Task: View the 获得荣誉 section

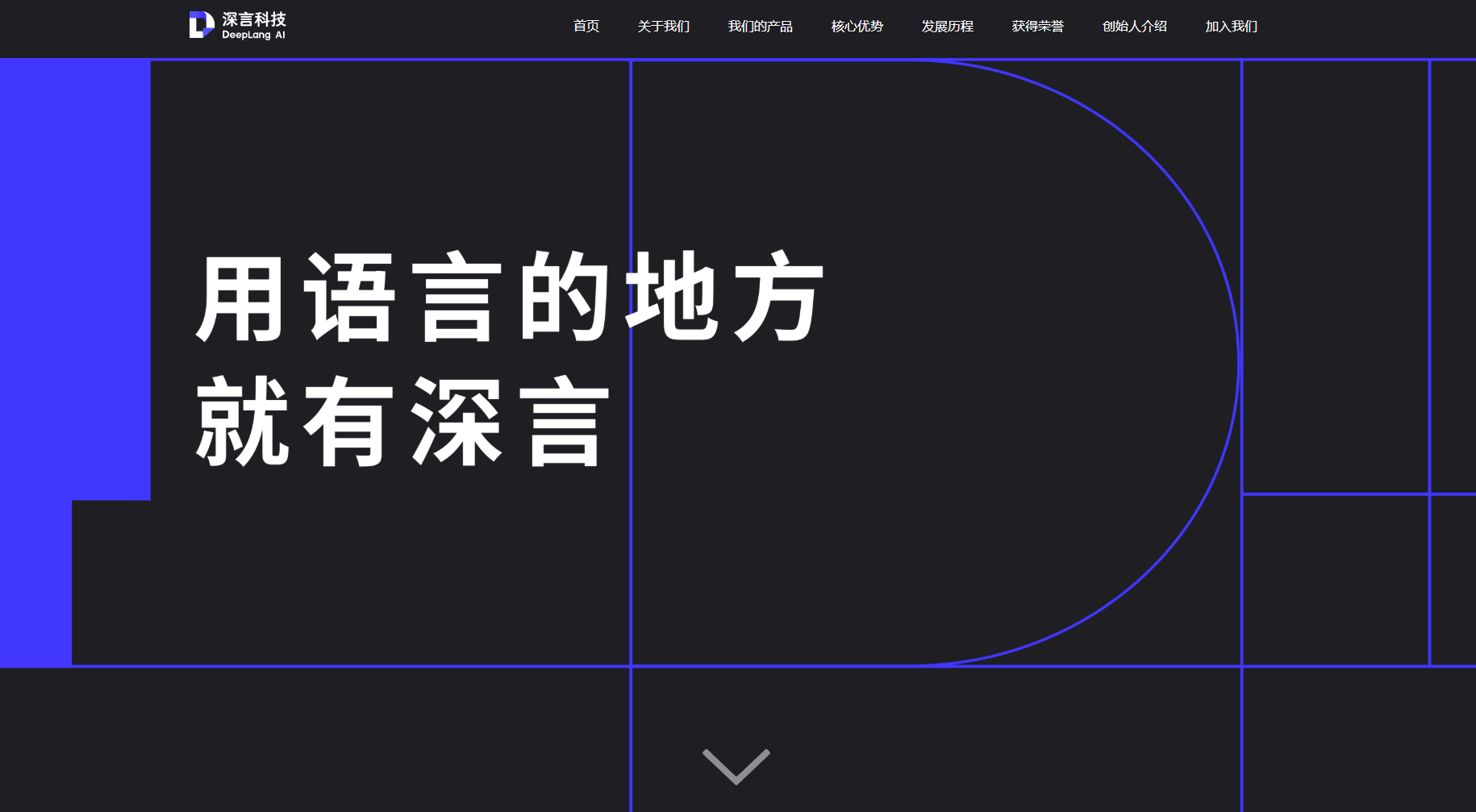Action: [x=1037, y=26]
